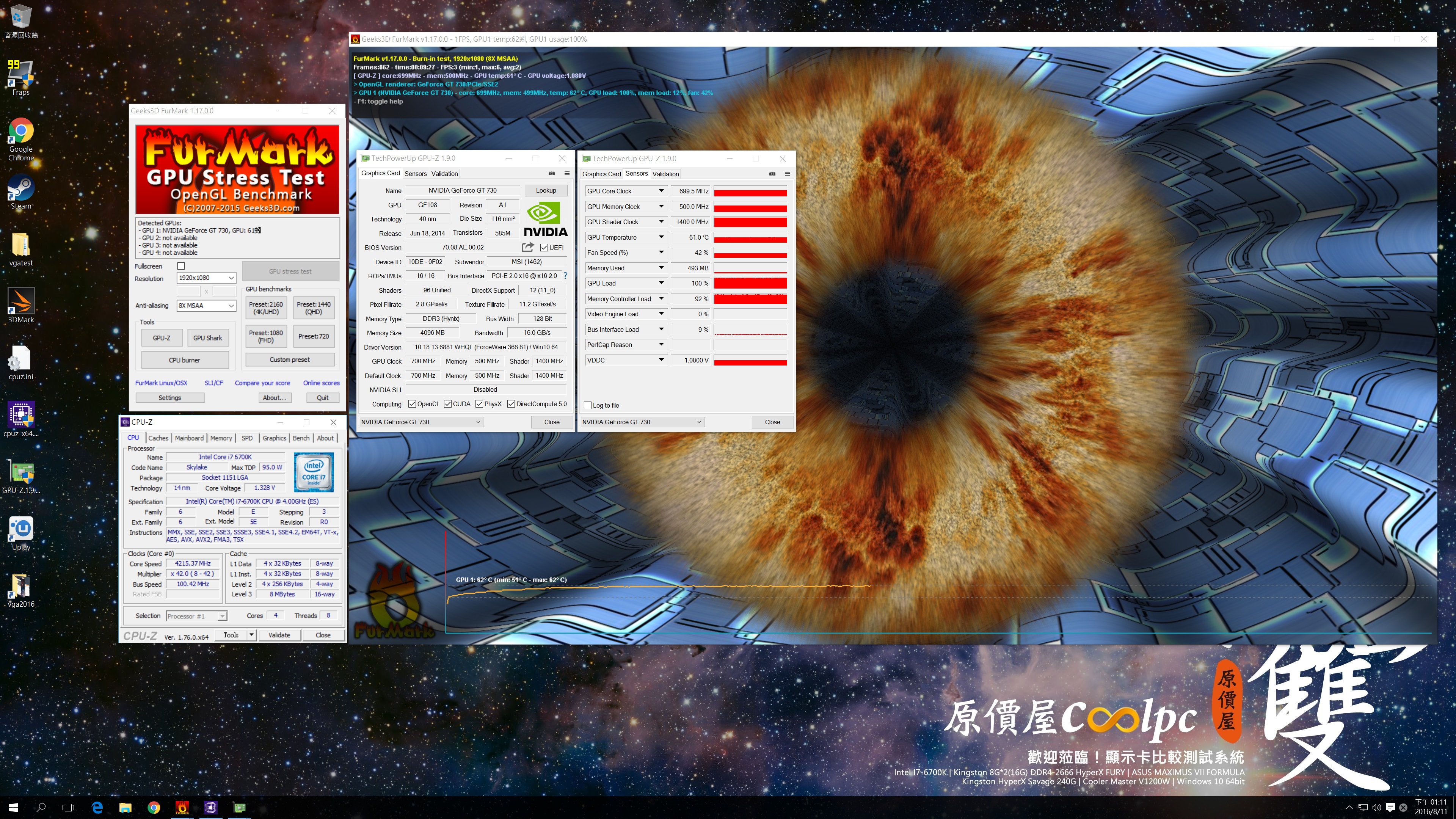The image size is (1456, 819).
Task: Open Task View on the taskbar
Action: 68,808
